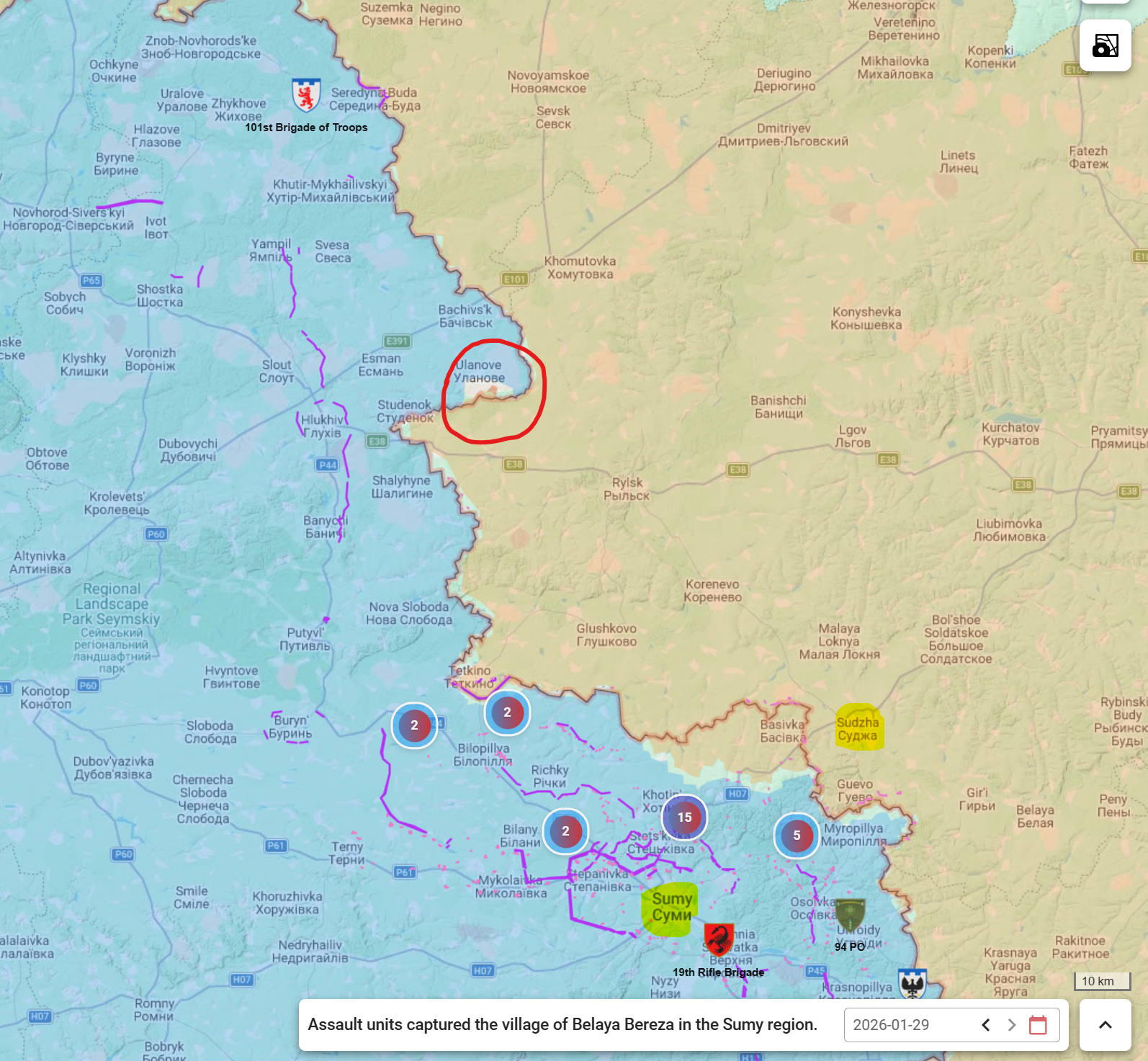Open the 5-event cluster beside Myropillya
This screenshot has height=1061, width=1148.
click(797, 835)
